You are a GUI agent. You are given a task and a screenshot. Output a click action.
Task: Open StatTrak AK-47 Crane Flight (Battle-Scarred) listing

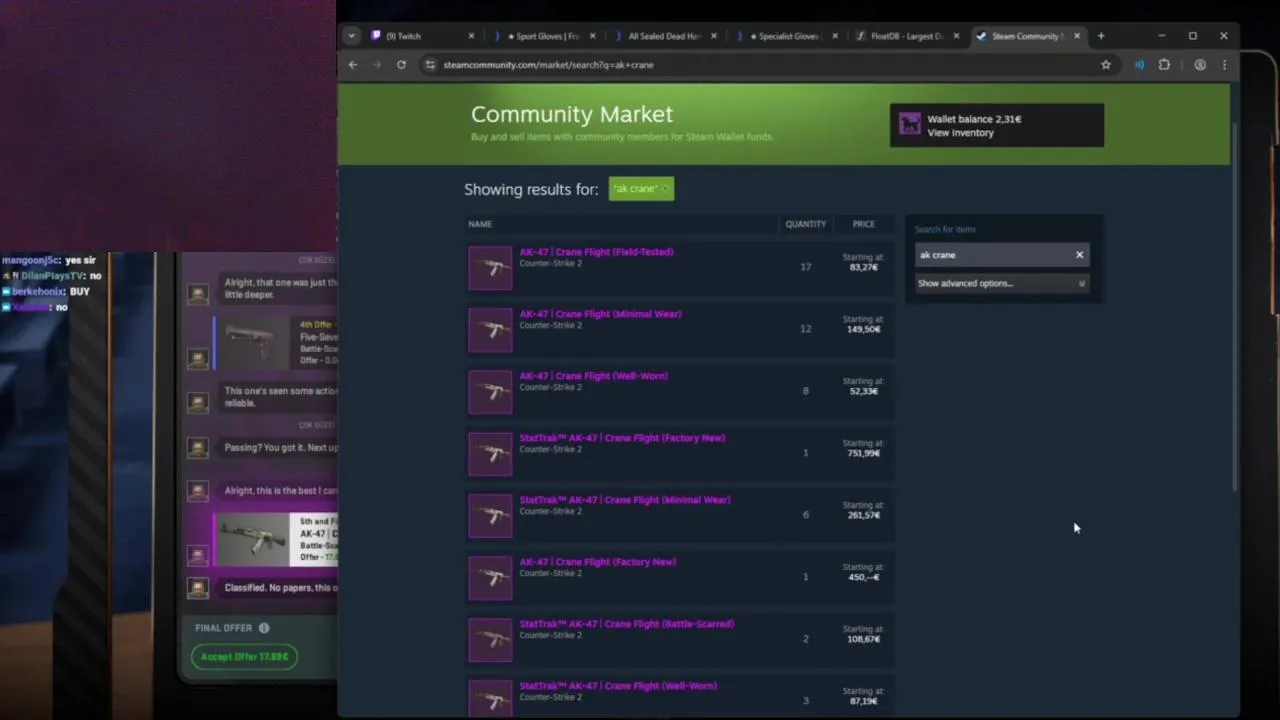pos(626,624)
